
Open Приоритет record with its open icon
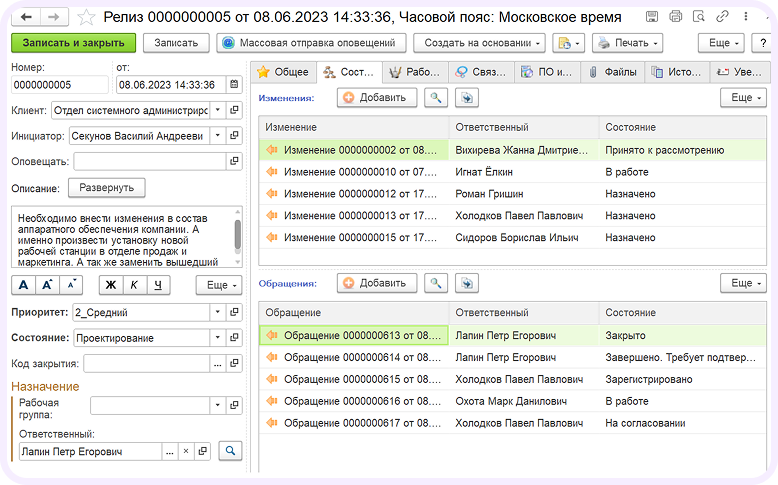click(x=234, y=312)
